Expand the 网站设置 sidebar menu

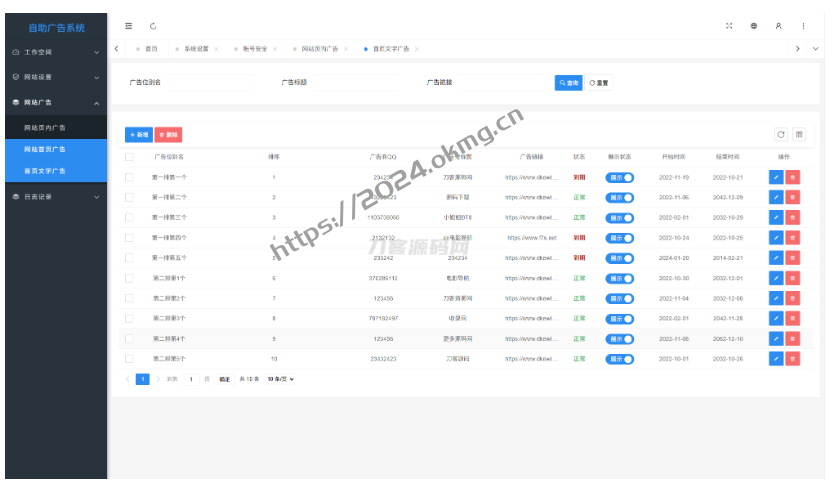(56, 77)
